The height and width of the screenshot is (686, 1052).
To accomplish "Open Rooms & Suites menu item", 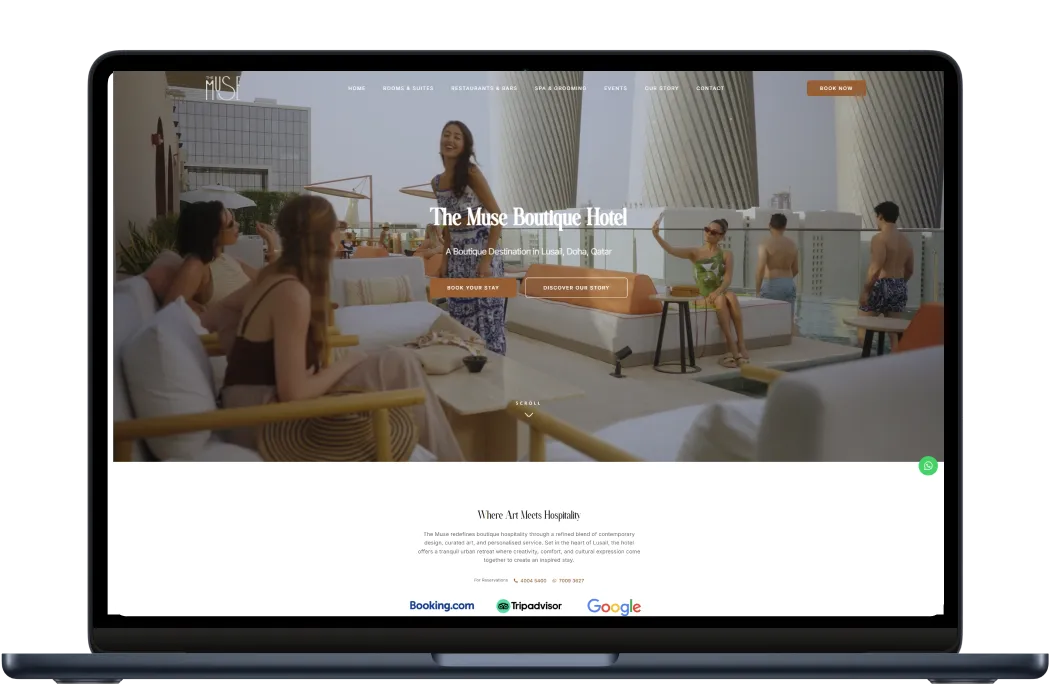I will [408, 89].
